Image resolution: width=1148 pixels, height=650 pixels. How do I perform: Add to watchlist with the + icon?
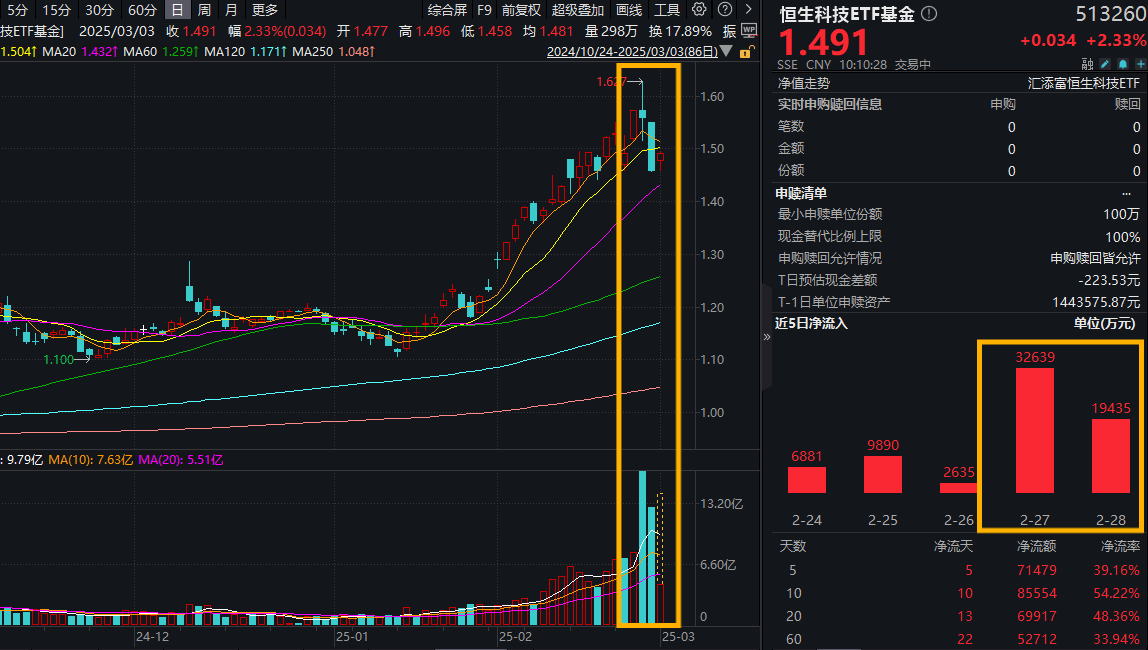click(x=1140, y=62)
